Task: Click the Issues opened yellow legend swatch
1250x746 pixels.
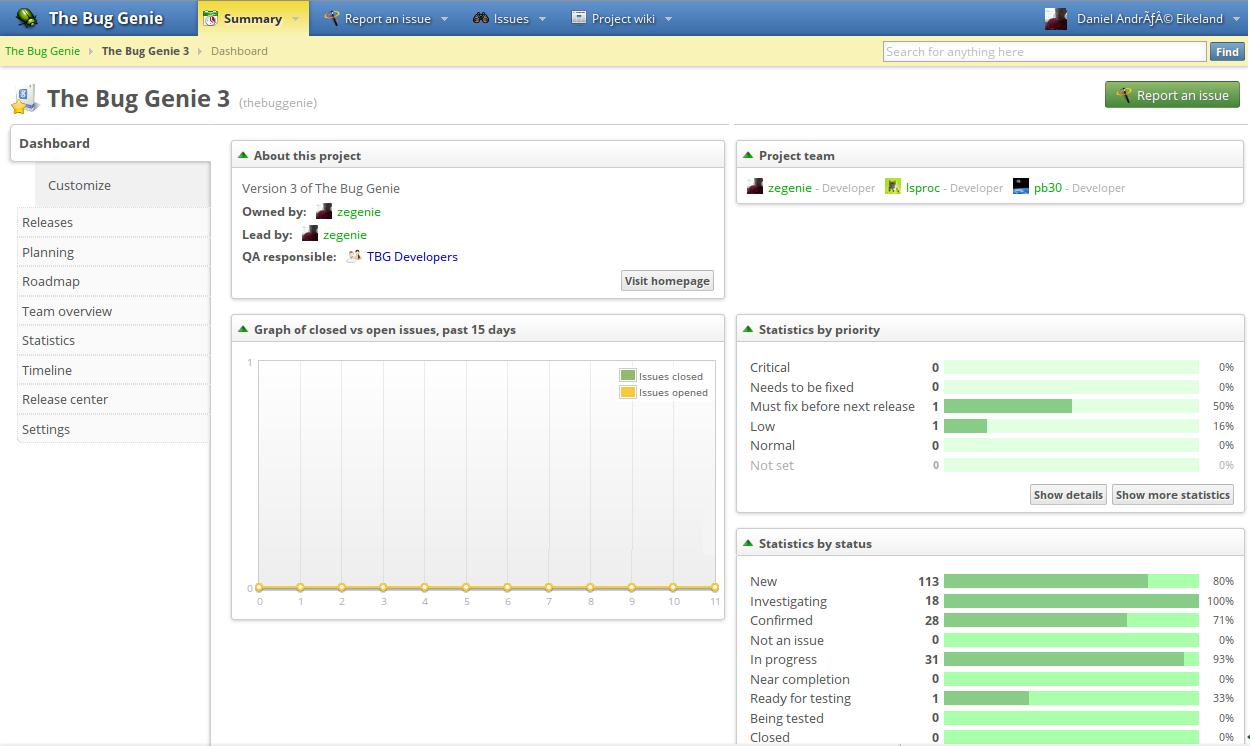Action: 628,392
